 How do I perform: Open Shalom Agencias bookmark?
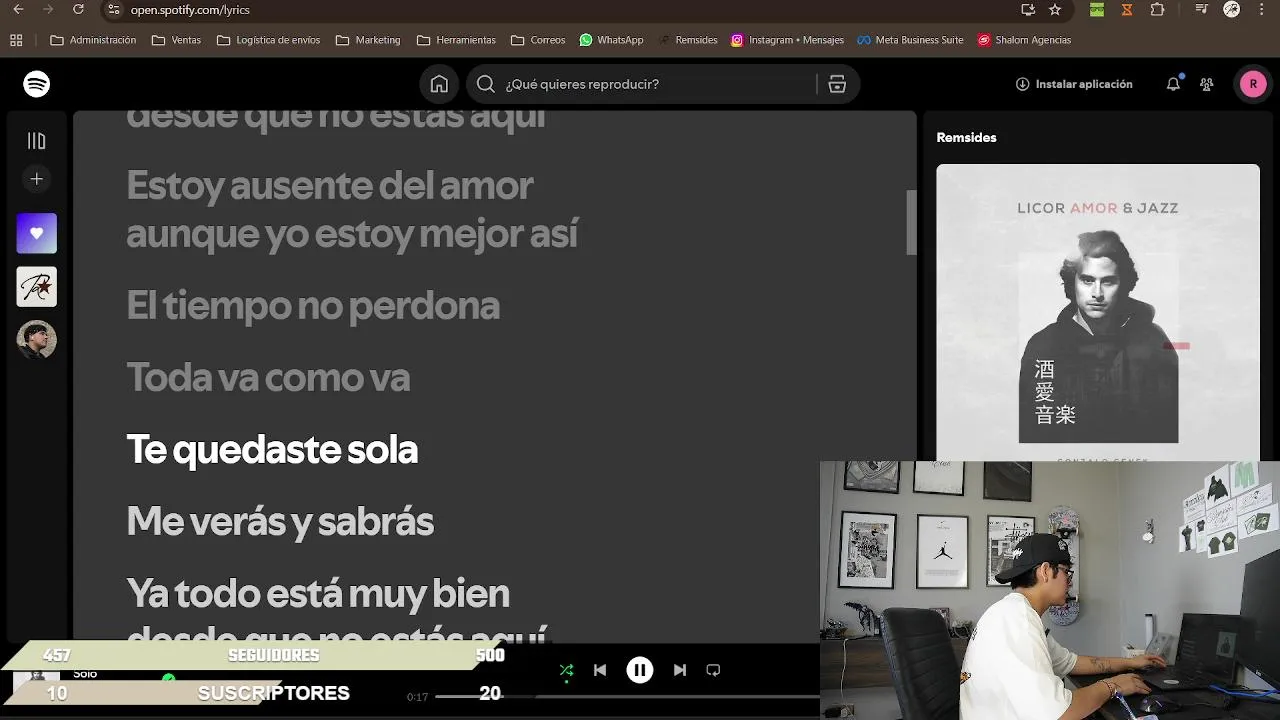point(1024,41)
